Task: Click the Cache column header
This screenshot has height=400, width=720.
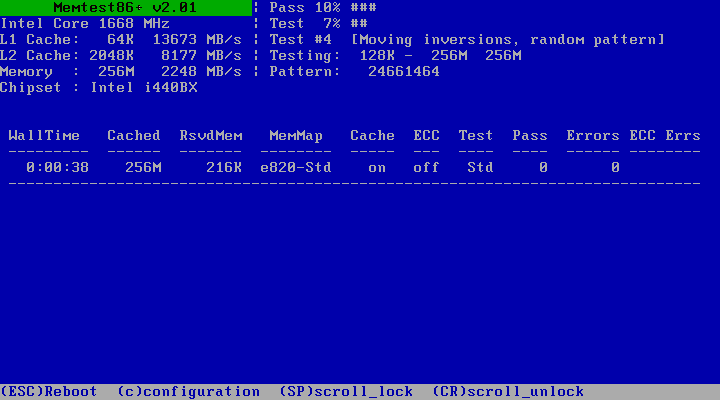Action: (372, 135)
